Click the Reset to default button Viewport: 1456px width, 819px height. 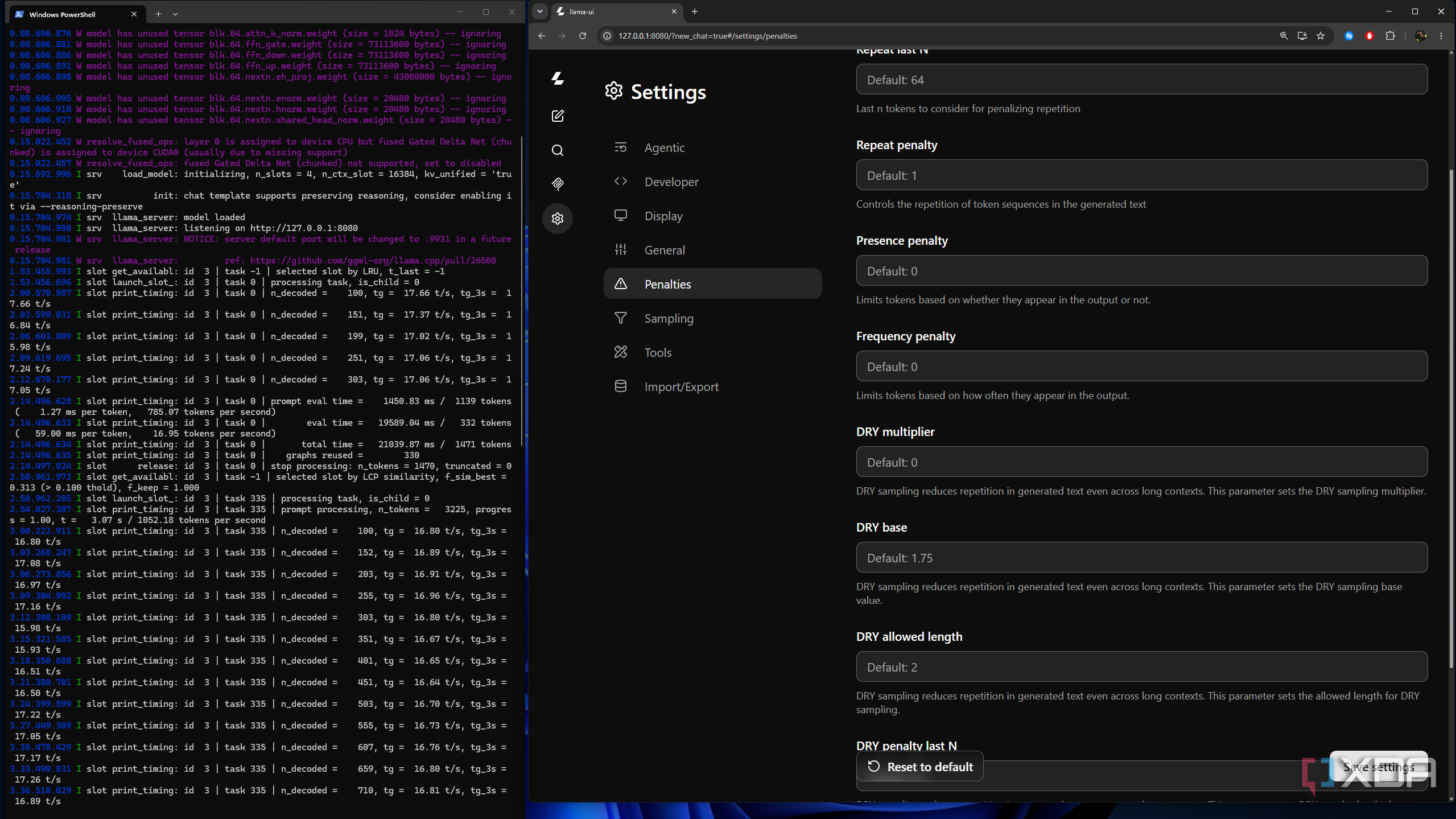920,767
